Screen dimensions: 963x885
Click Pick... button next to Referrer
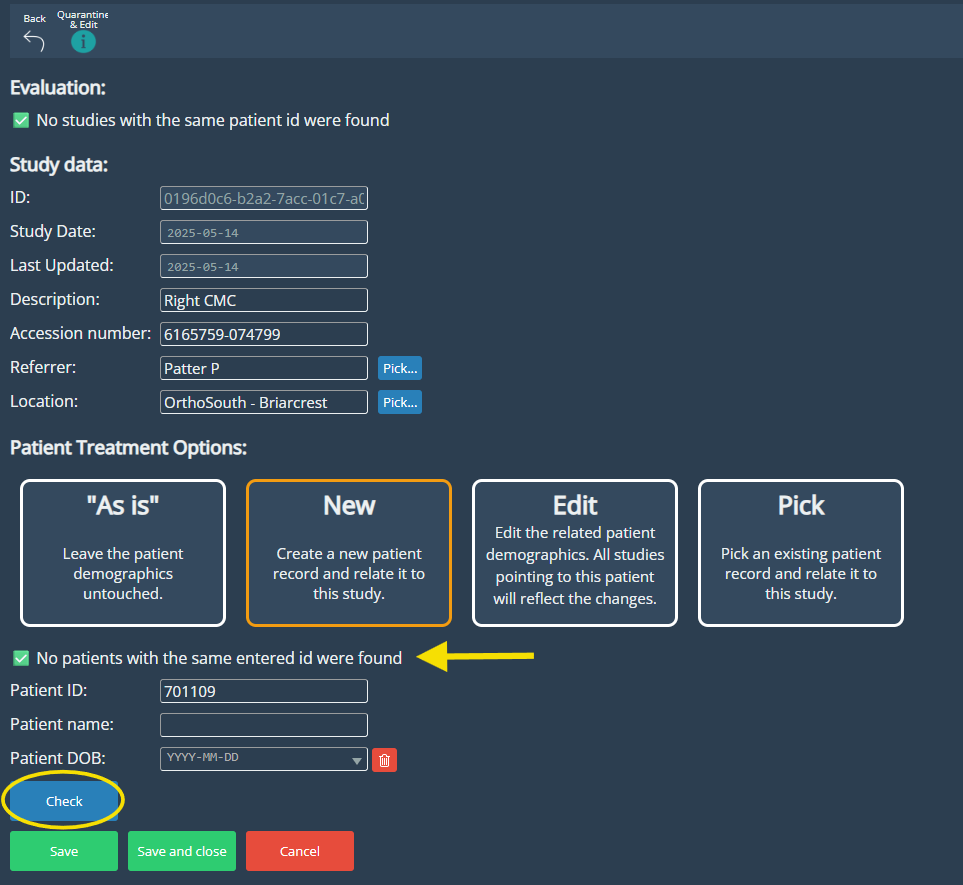coord(400,368)
